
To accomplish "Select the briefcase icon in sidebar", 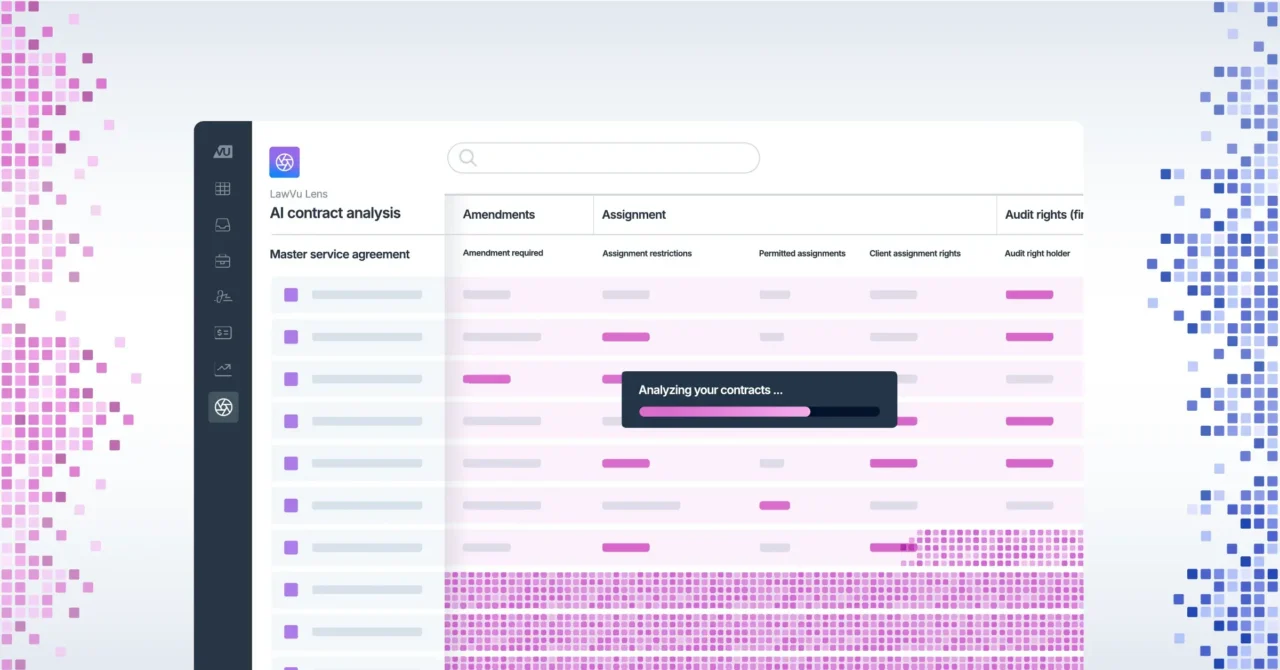I will tap(223, 261).
